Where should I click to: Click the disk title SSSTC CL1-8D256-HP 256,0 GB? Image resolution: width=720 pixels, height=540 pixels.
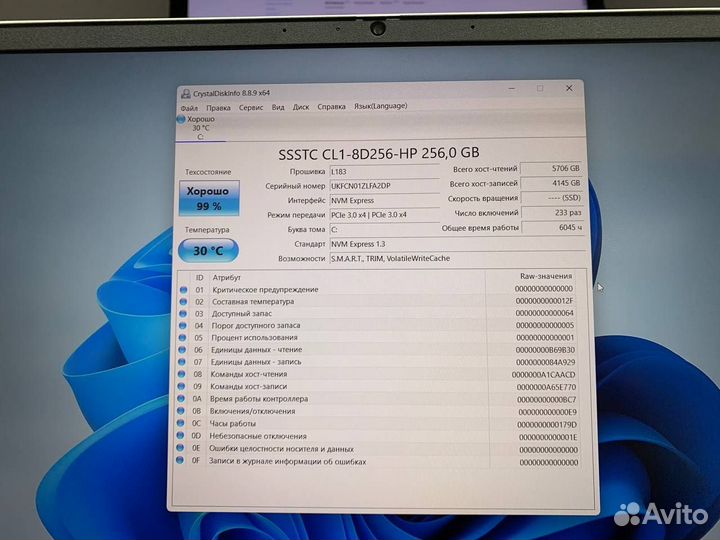tap(379, 153)
